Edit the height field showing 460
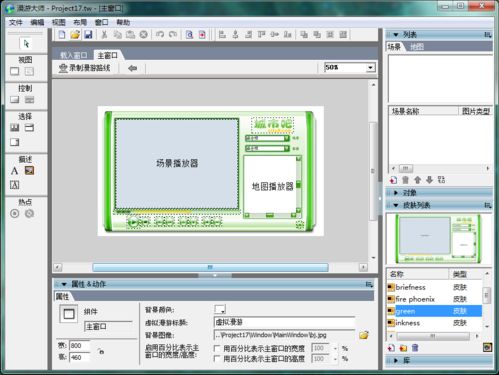The height and width of the screenshot is (375, 499). coord(79,357)
